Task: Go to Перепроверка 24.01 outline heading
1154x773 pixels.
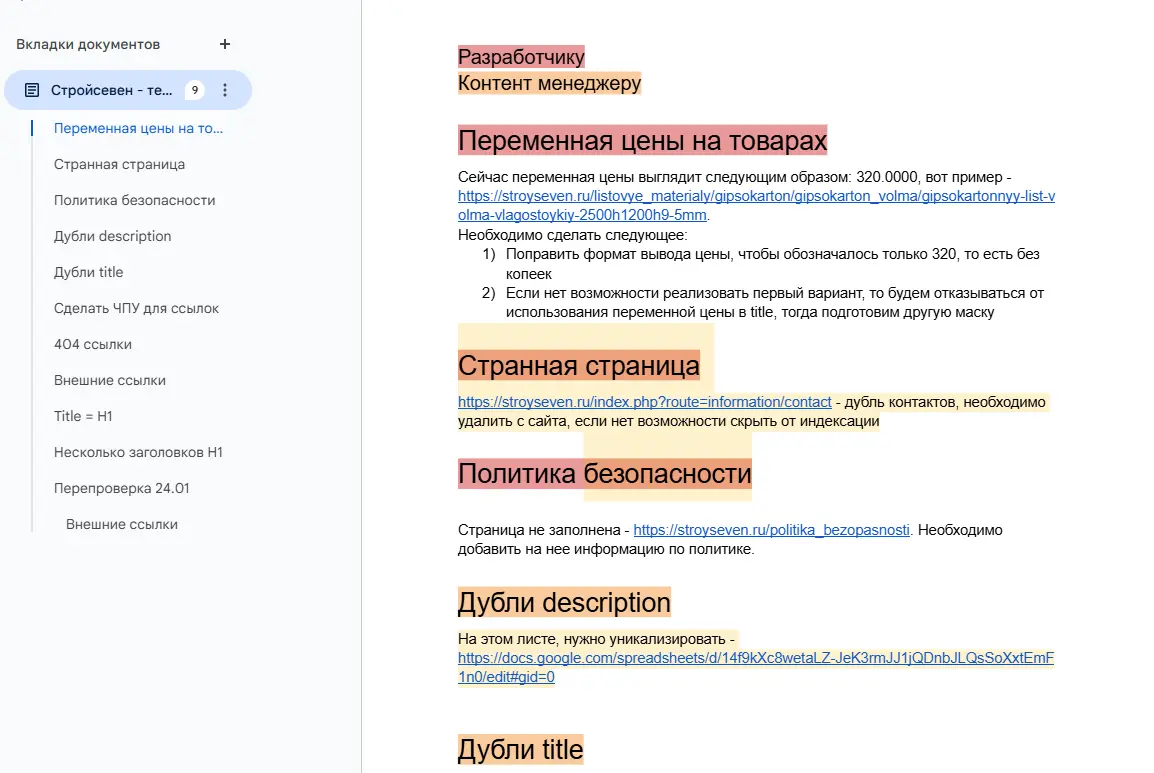Action: (x=121, y=488)
